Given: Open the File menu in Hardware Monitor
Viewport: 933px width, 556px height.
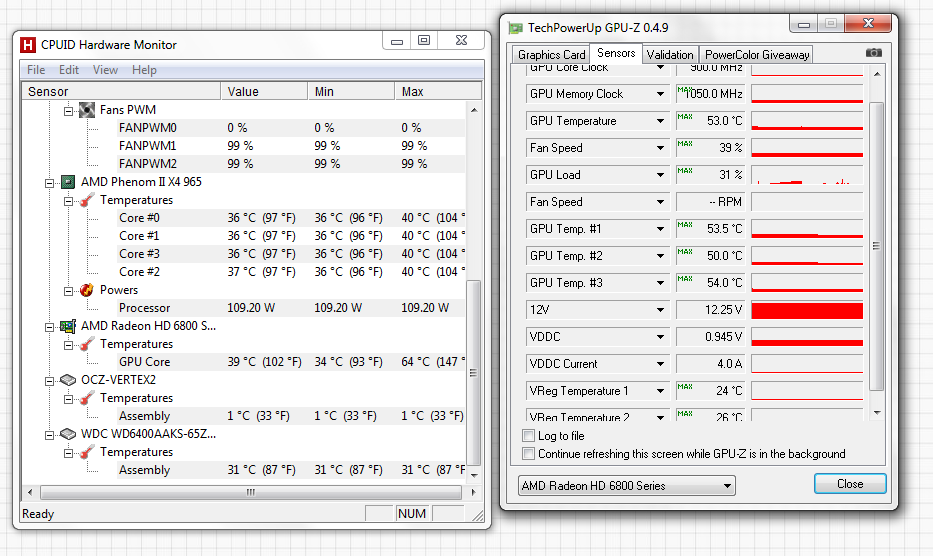Looking at the screenshot, I should pos(36,70).
